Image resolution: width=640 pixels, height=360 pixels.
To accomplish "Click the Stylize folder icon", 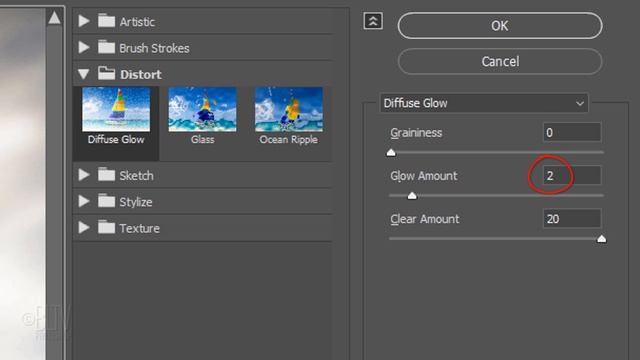I will [x=106, y=201].
